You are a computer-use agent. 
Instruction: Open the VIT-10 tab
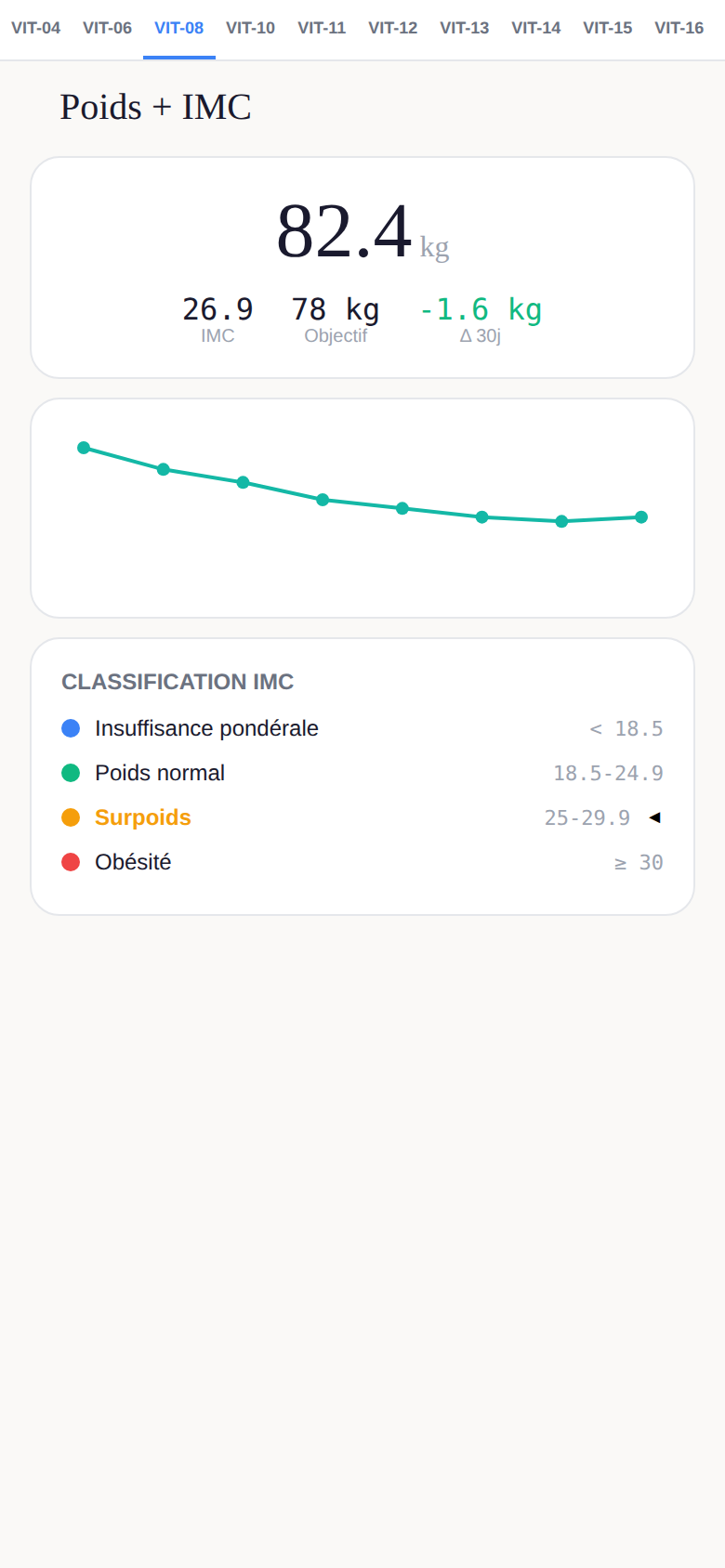click(x=250, y=29)
